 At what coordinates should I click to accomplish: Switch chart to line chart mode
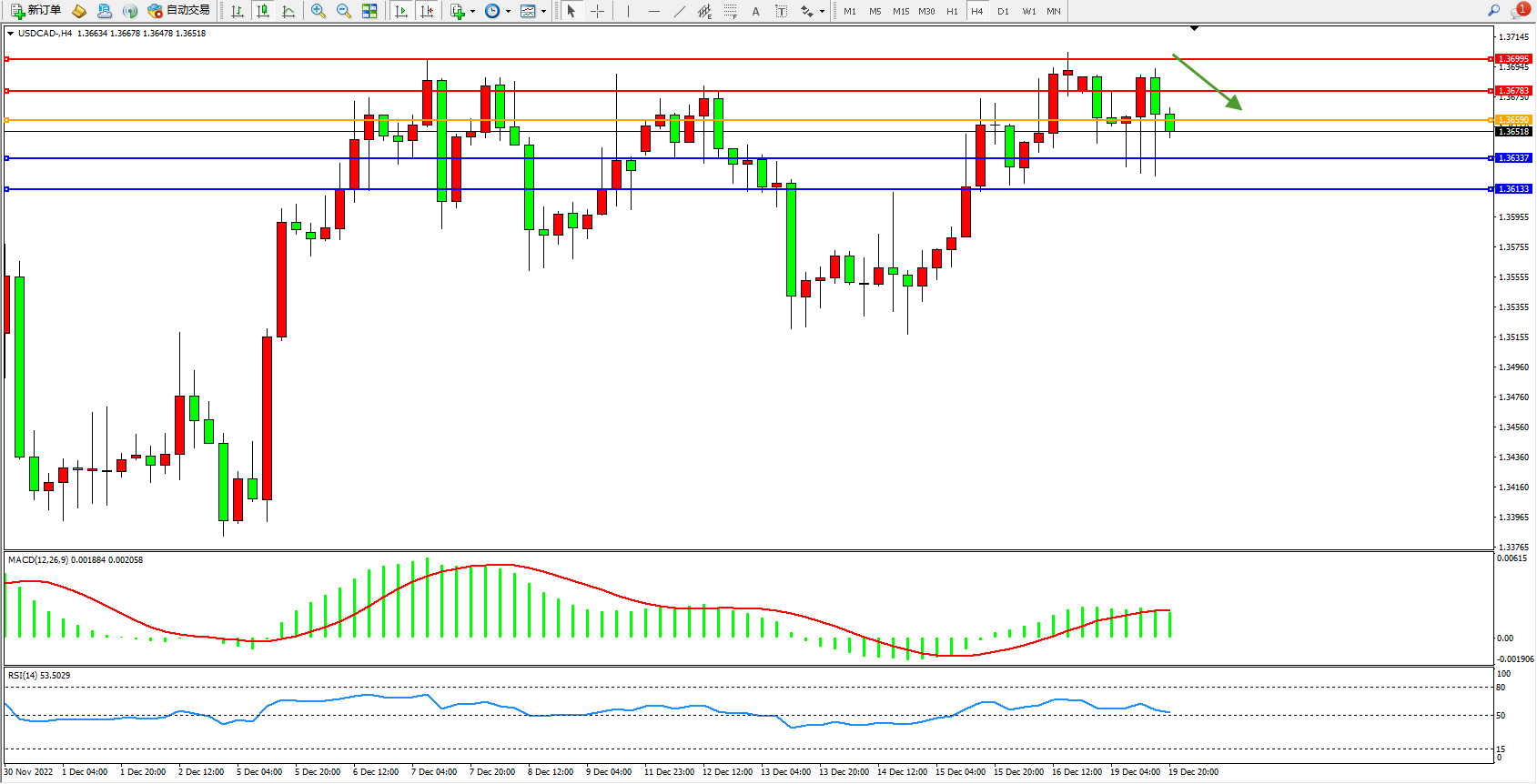click(288, 11)
